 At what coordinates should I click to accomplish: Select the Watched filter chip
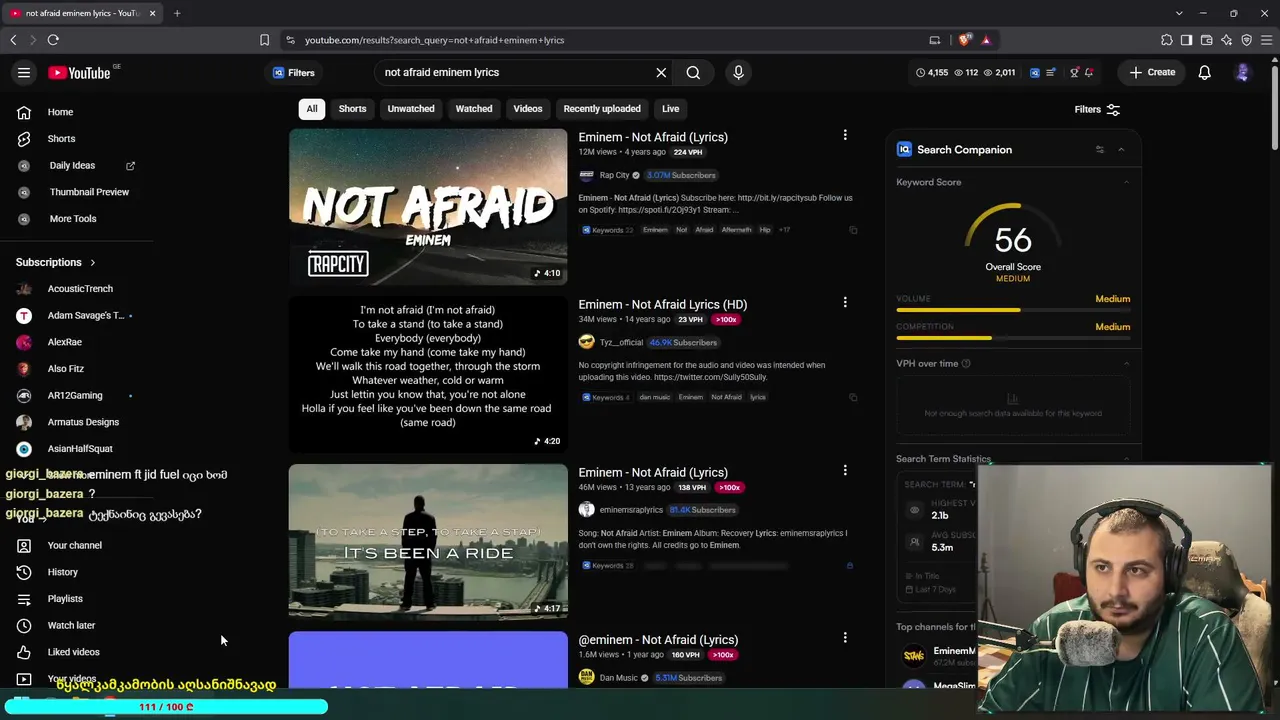point(474,109)
